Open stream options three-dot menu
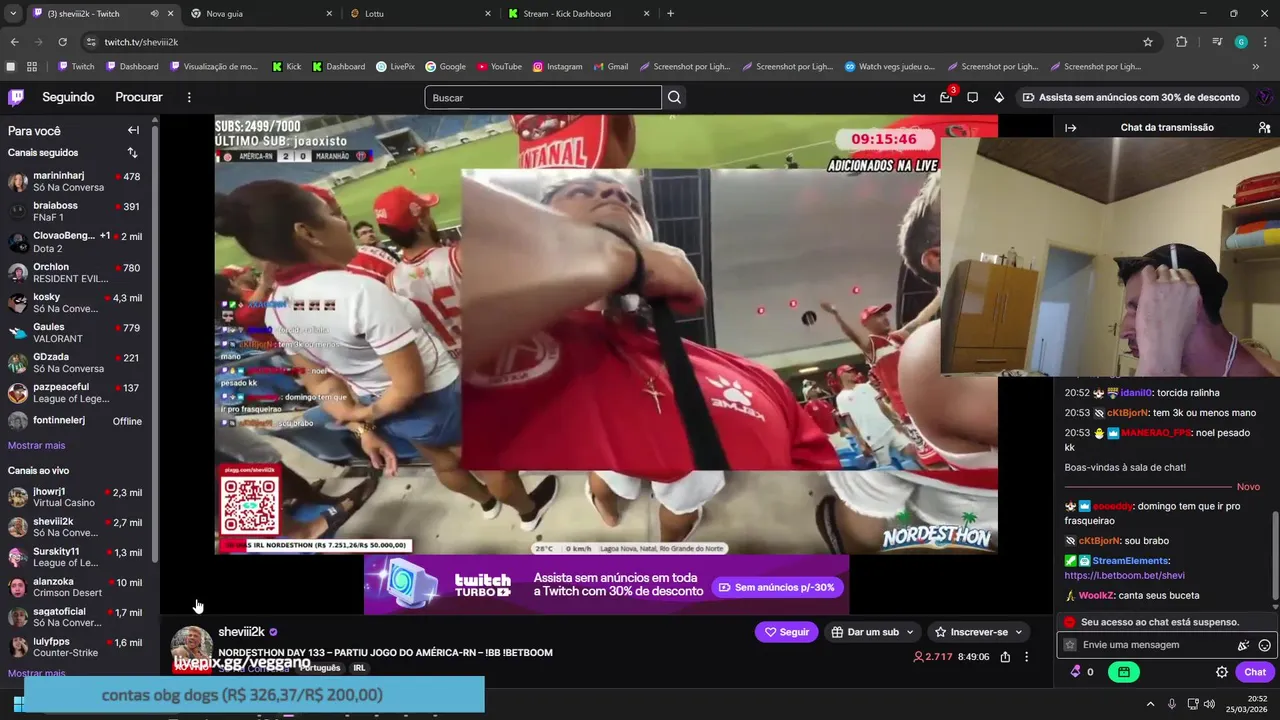The width and height of the screenshot is (1280, 720). pos(1026,657)
